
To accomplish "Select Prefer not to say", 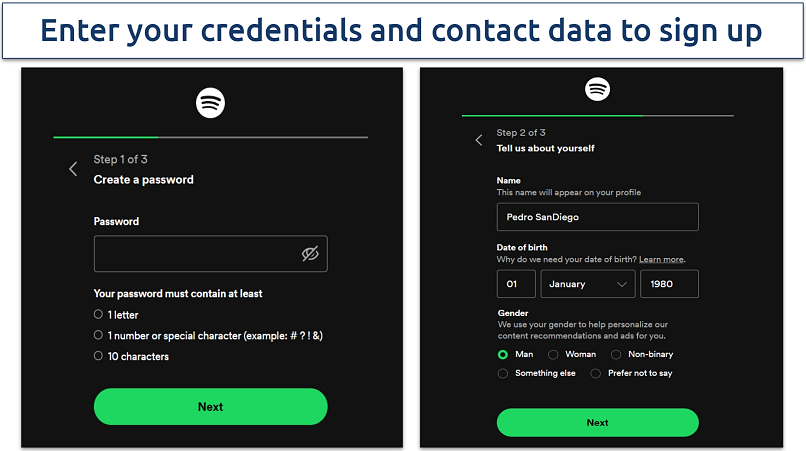I will 596,373.
